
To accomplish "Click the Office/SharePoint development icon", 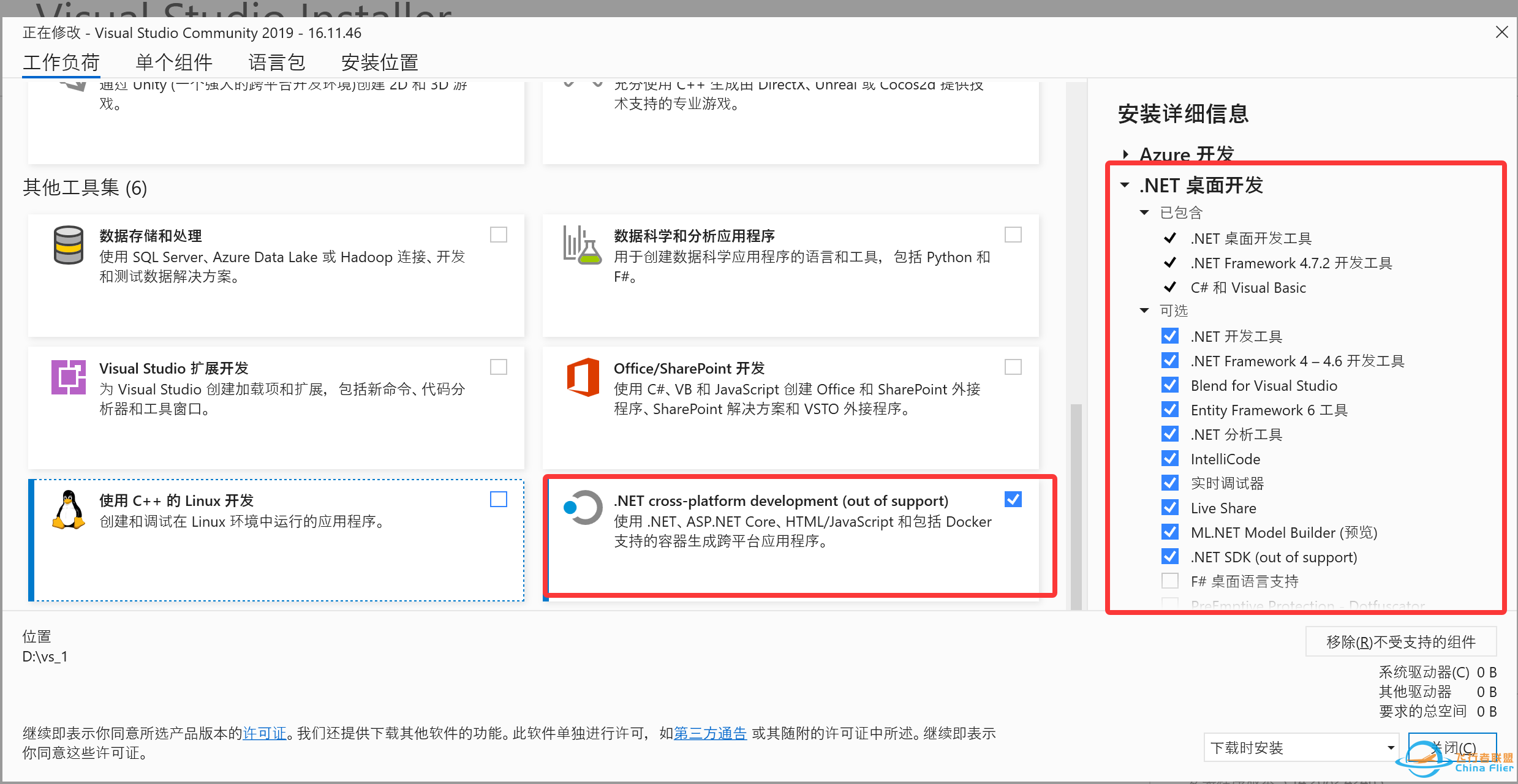I will point(583,377).
